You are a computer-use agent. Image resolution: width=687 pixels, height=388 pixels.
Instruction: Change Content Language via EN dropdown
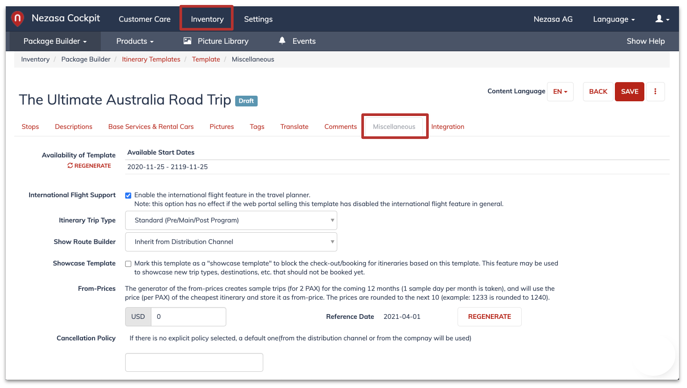coord(560,92)
